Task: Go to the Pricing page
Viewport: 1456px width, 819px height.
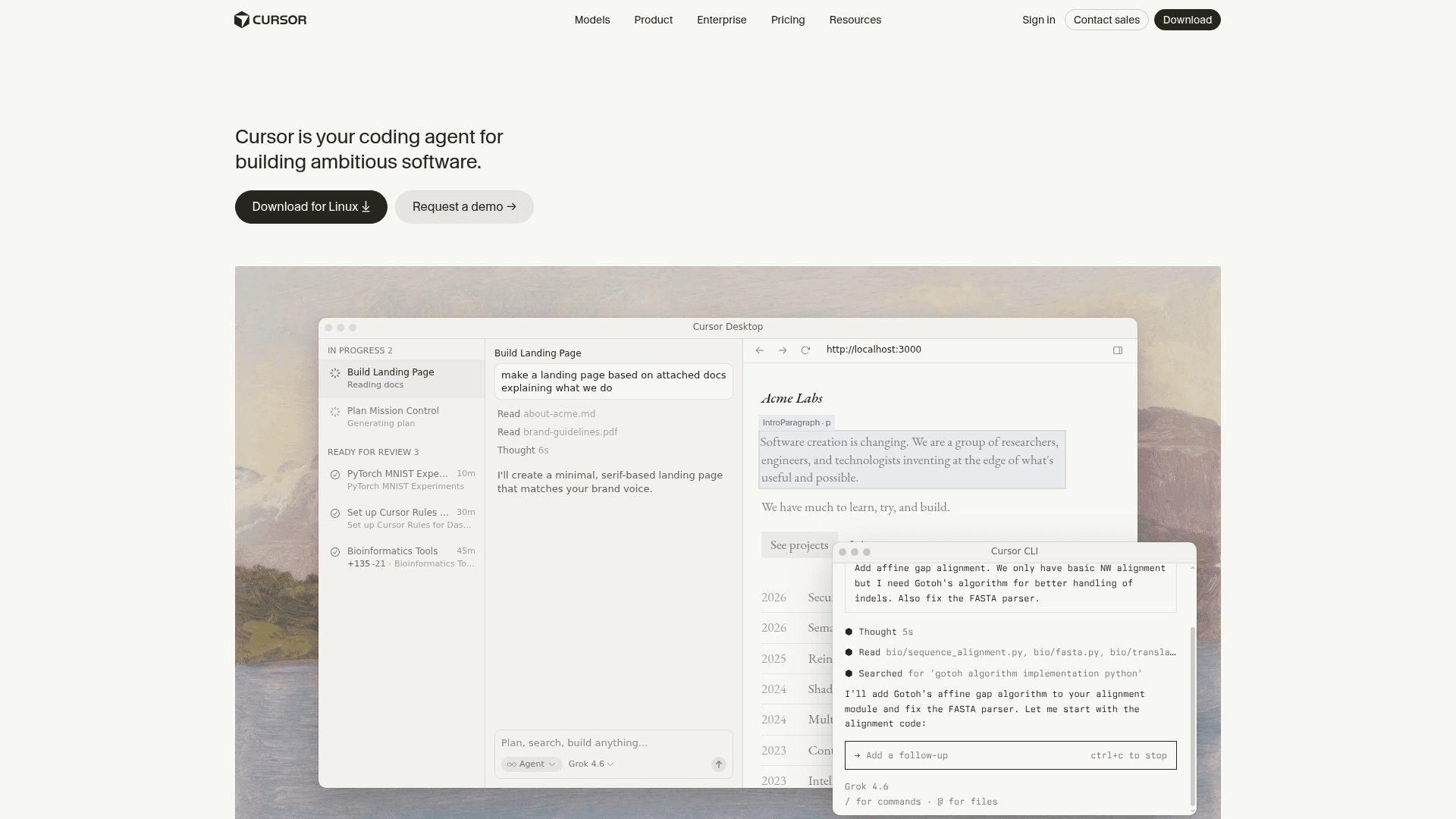Action: (x=788, y=20)
